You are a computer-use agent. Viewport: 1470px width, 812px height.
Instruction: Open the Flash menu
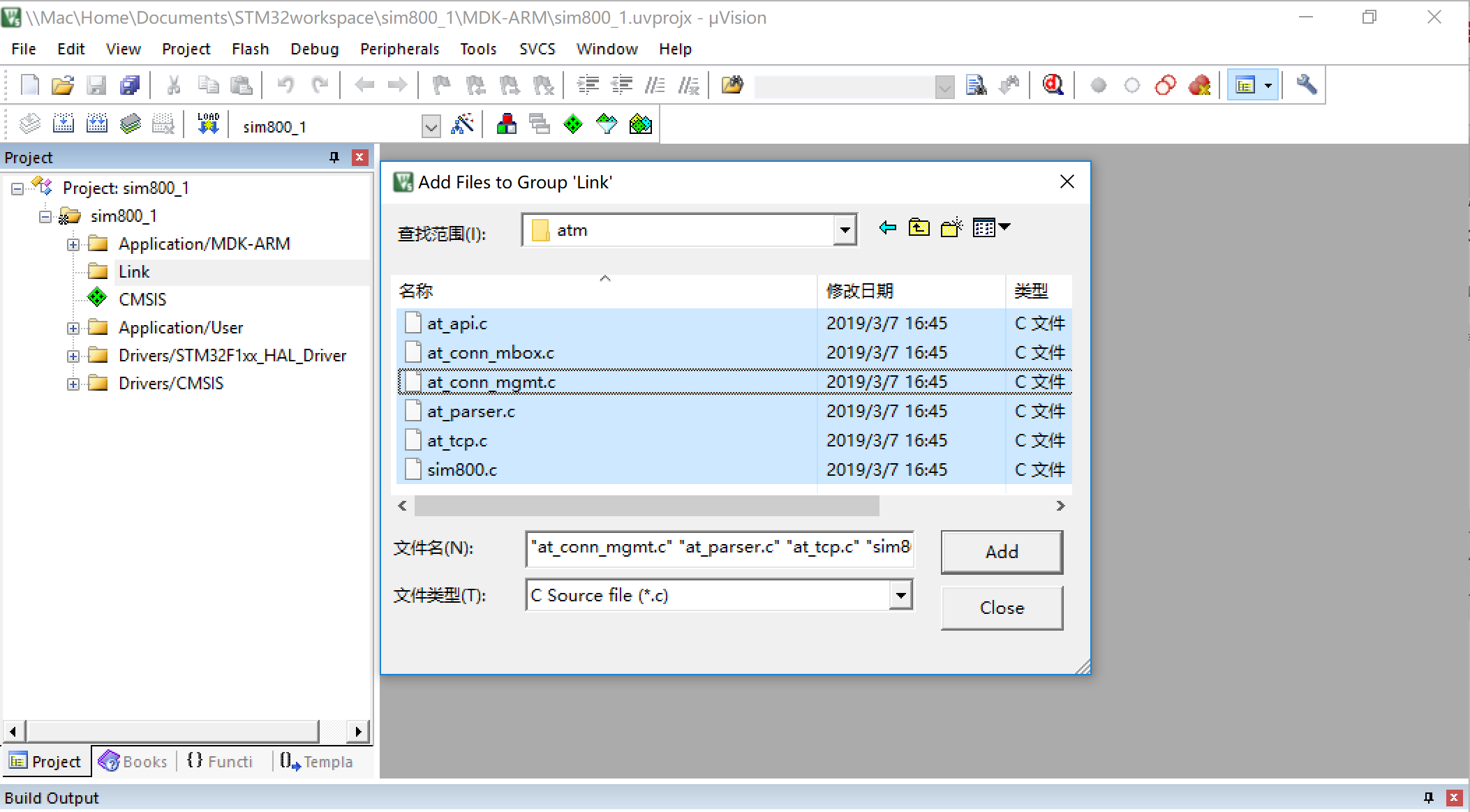[x=250, y=49]
